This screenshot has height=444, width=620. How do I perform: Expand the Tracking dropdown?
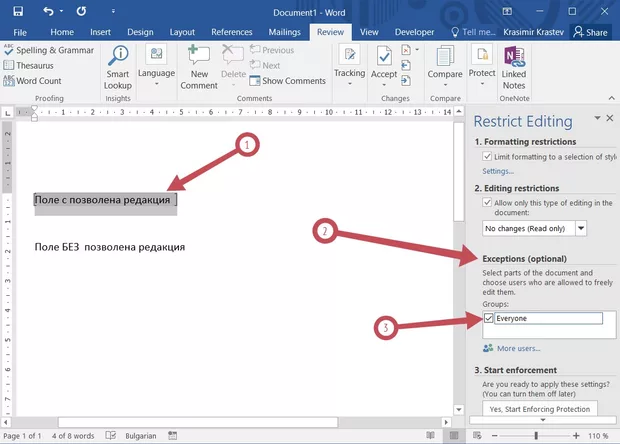click(x=349, y=73)
